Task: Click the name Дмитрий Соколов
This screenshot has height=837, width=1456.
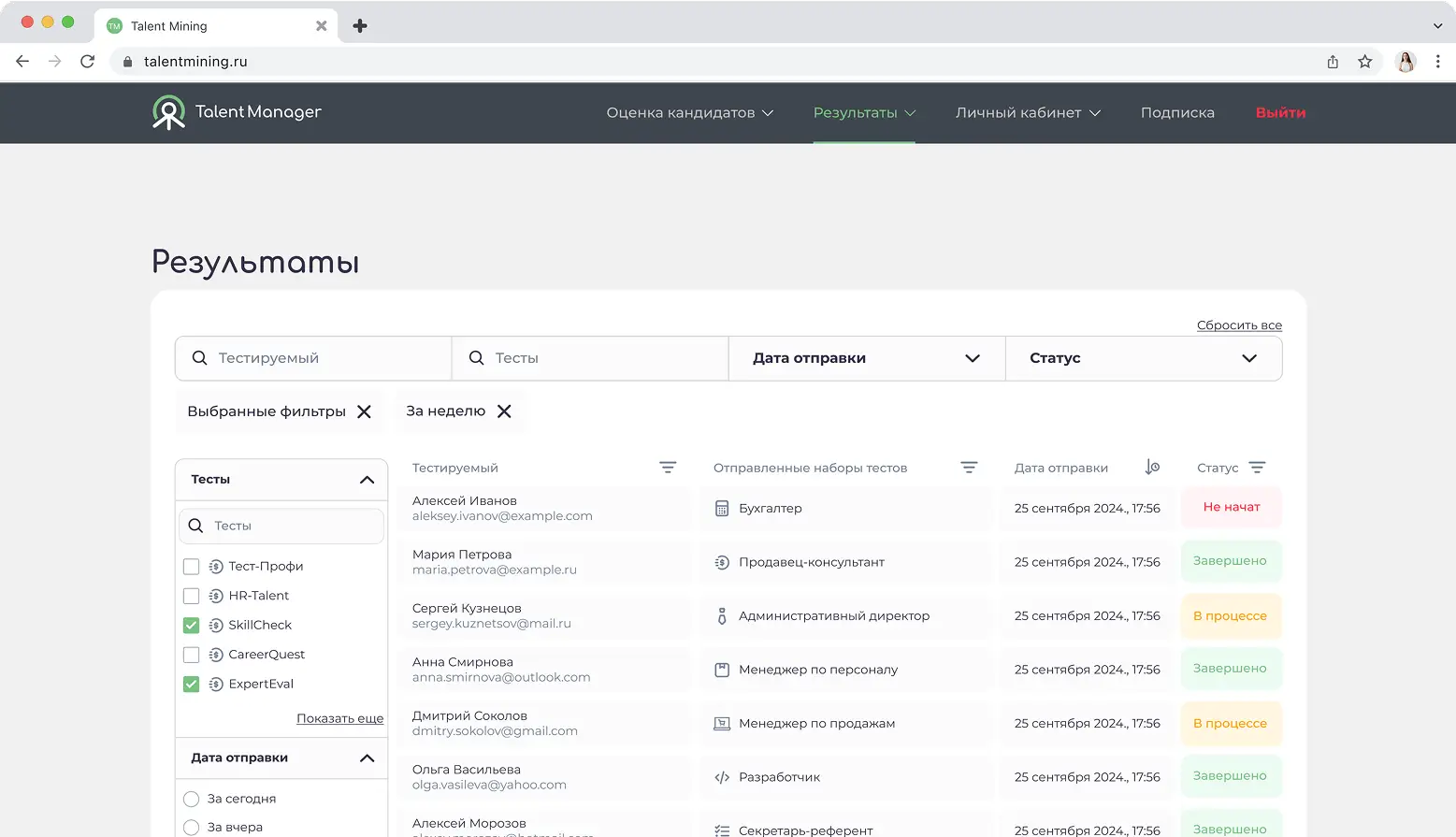Action: click(469, 716)
